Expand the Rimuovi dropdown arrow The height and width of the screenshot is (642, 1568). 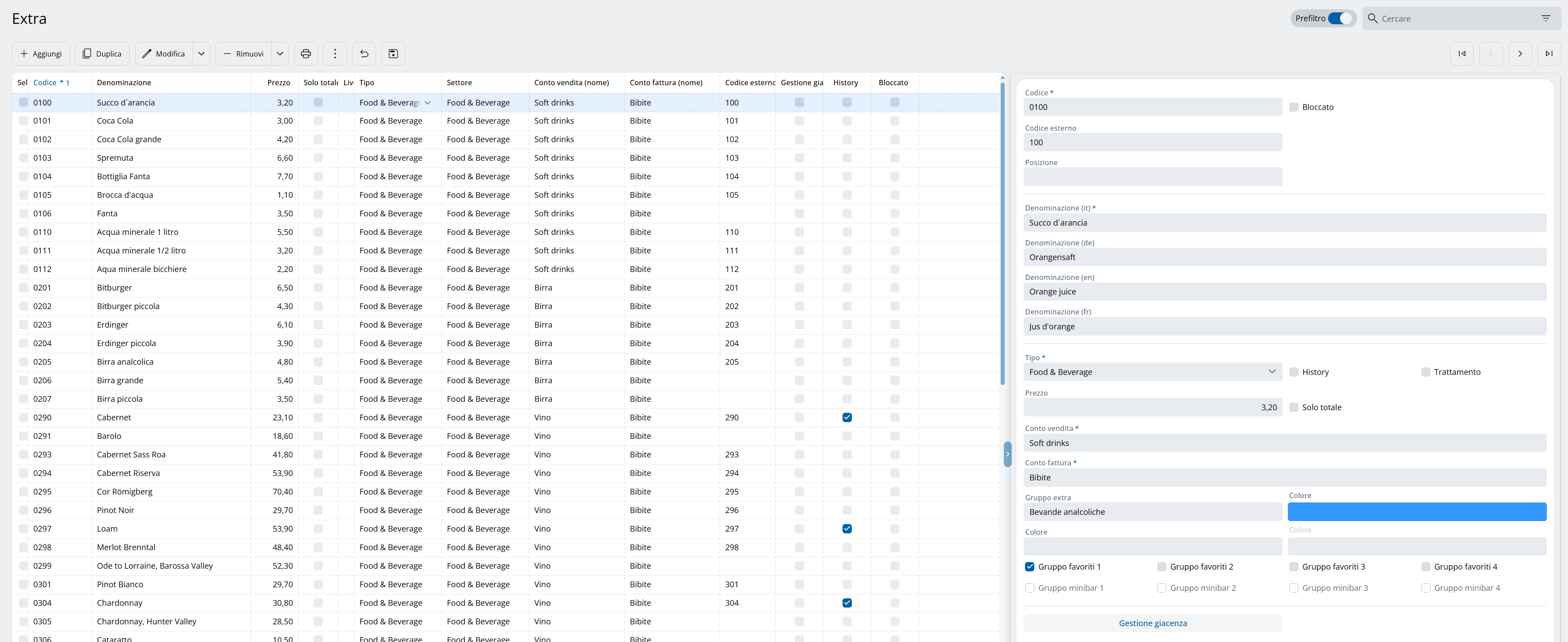[280, 53]
